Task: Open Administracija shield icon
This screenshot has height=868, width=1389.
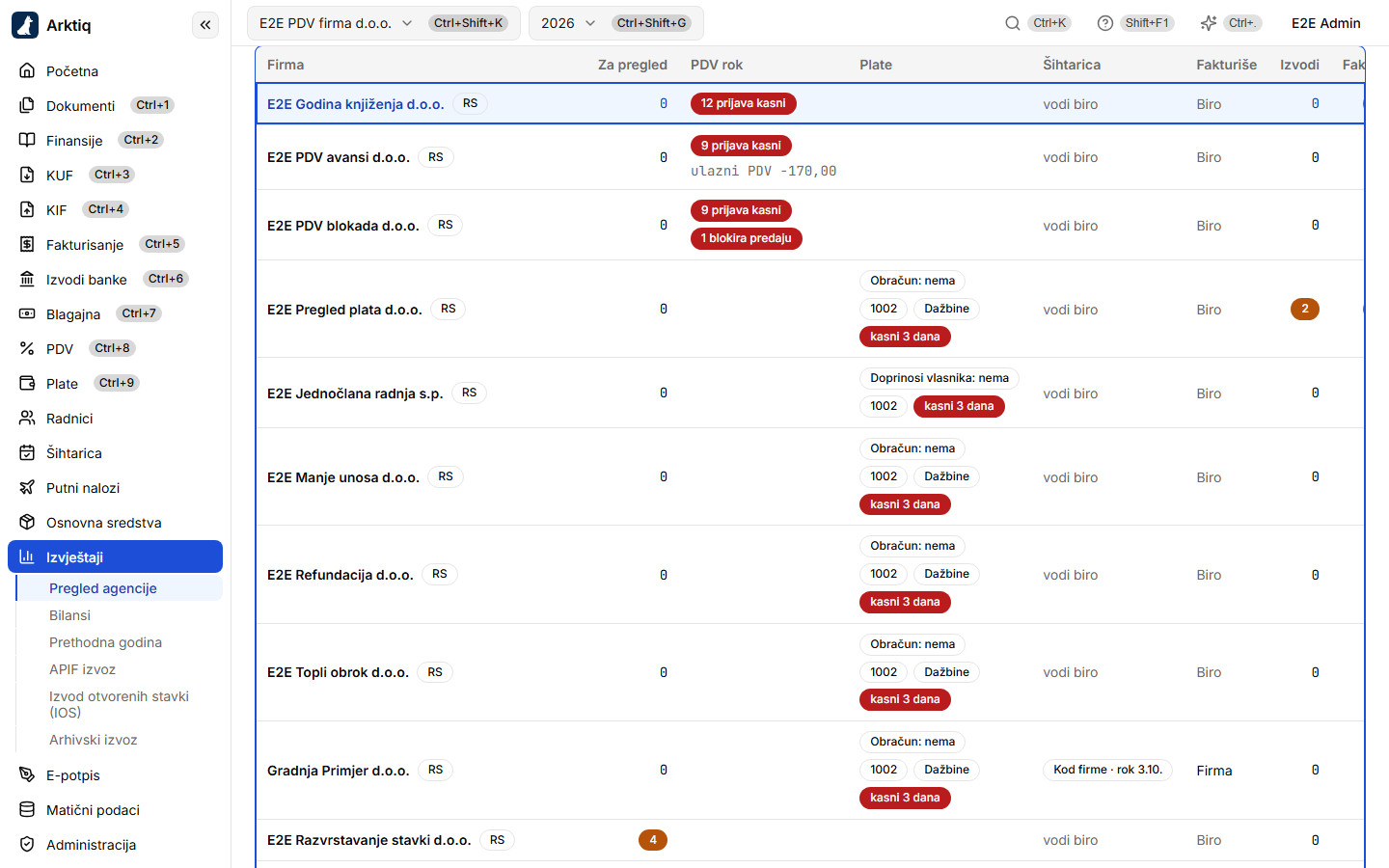Action: [x=27, y=845]
